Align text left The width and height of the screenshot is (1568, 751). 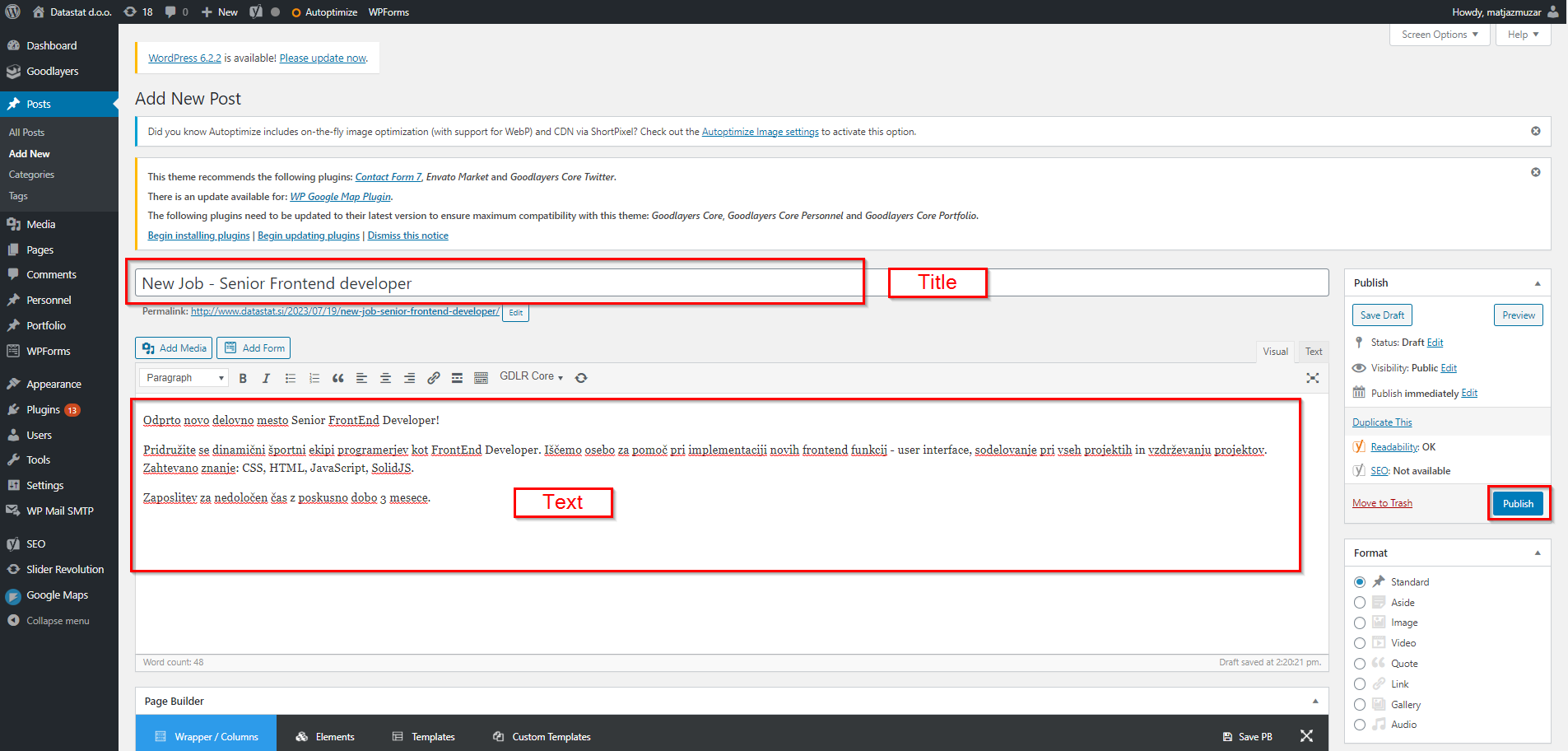coord(361,378)
